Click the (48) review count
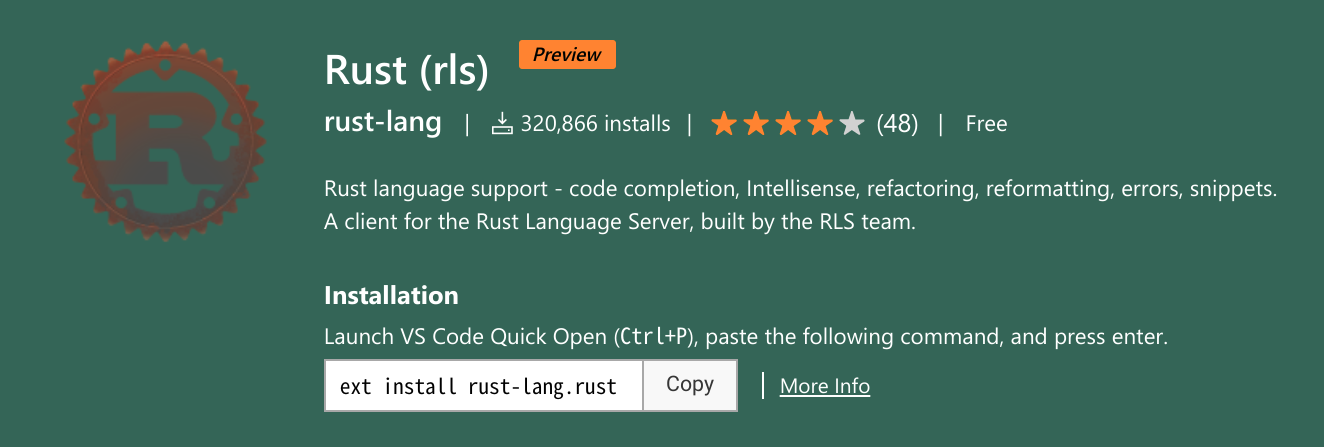The height and width of the screenshot is (447, 1324). point(897,124)
